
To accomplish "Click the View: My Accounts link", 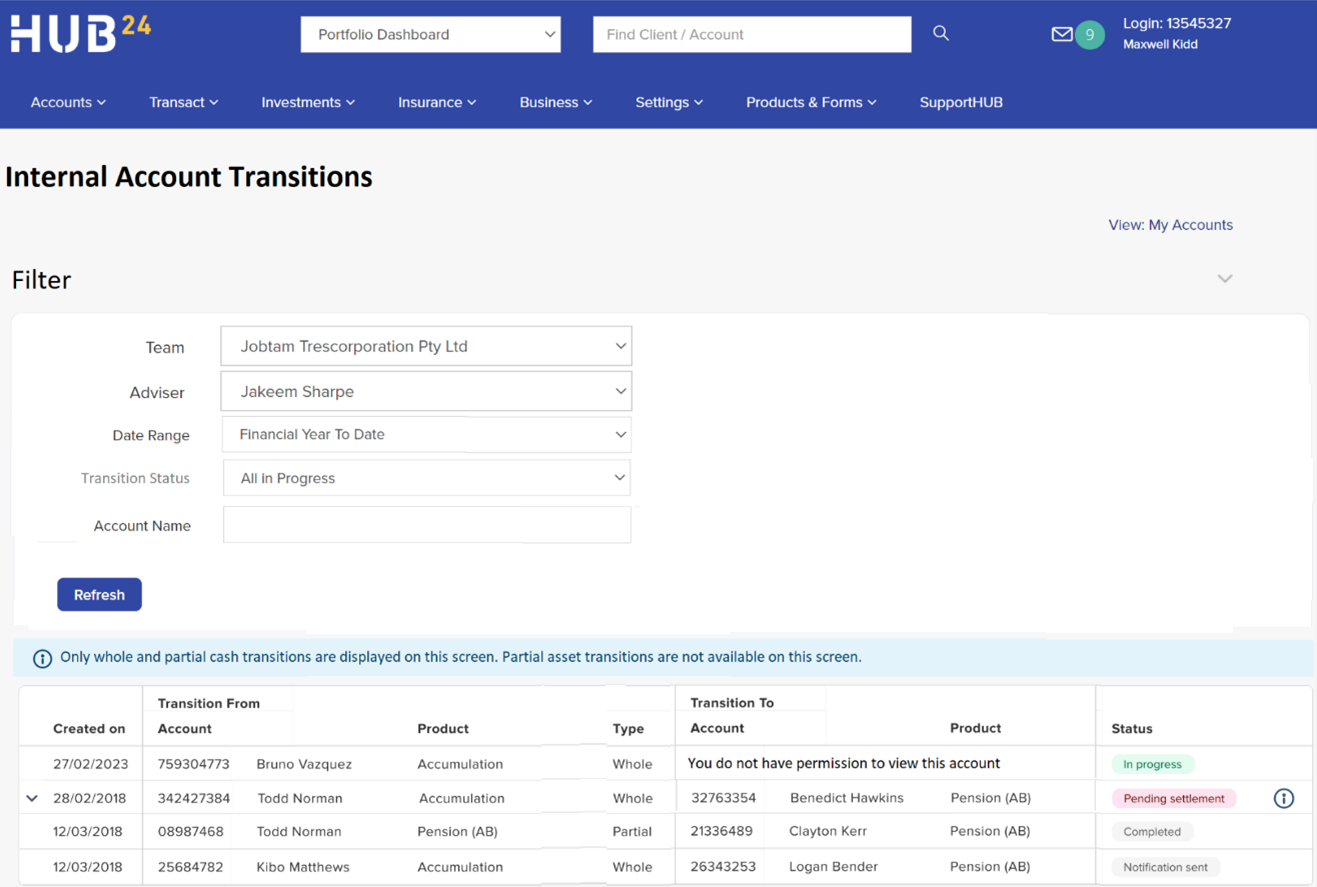I will coord(1170,224).
